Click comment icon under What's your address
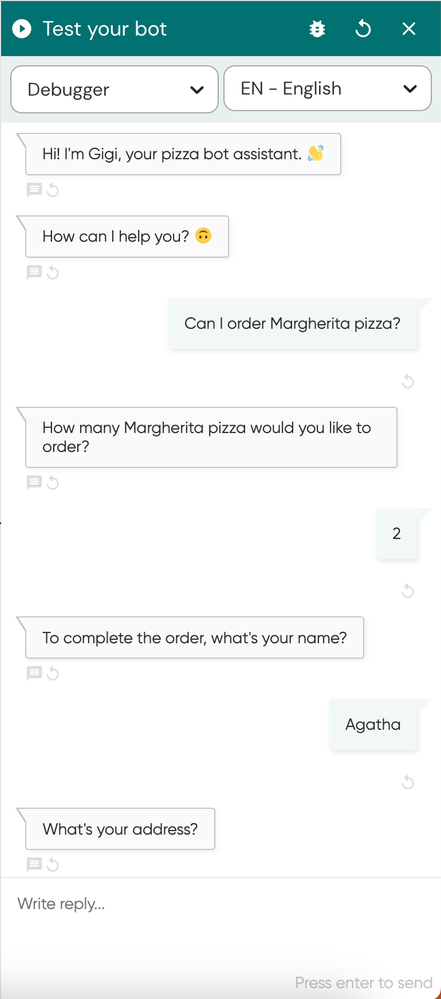Screen dimensions: 441x999 pos(34,865)
